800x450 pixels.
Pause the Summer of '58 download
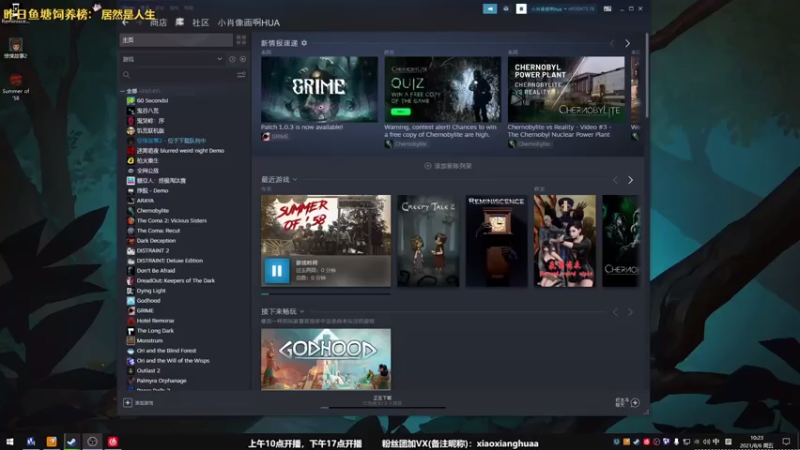point(277,270)
